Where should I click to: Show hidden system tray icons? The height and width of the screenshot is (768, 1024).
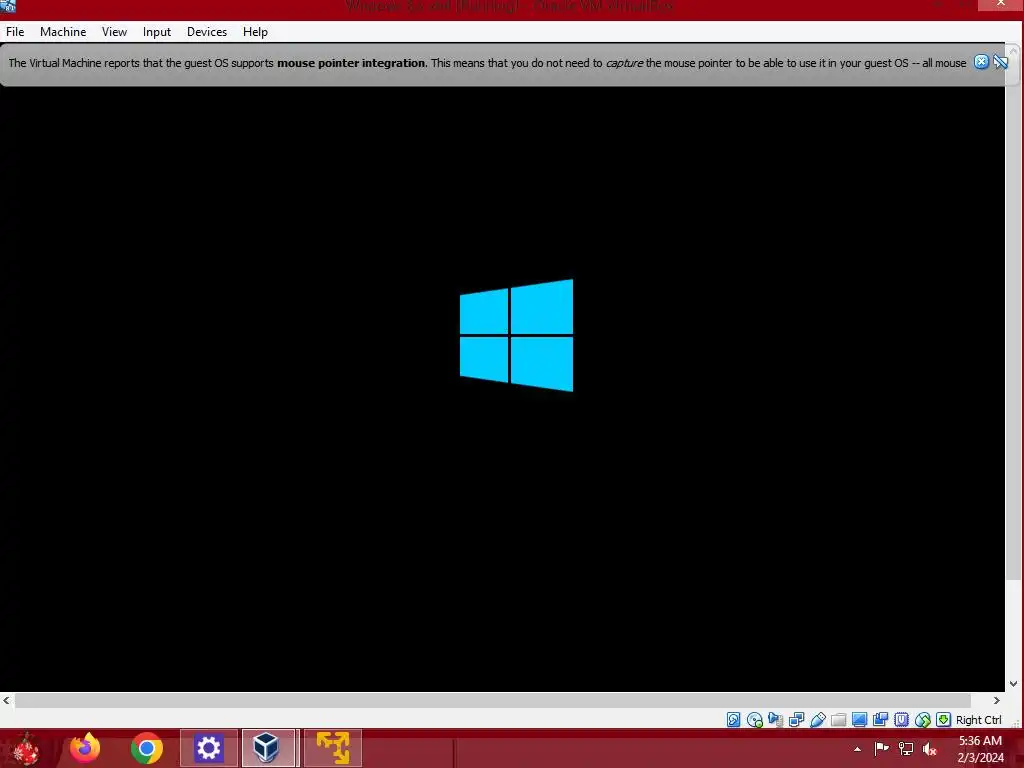click(857, 749)
